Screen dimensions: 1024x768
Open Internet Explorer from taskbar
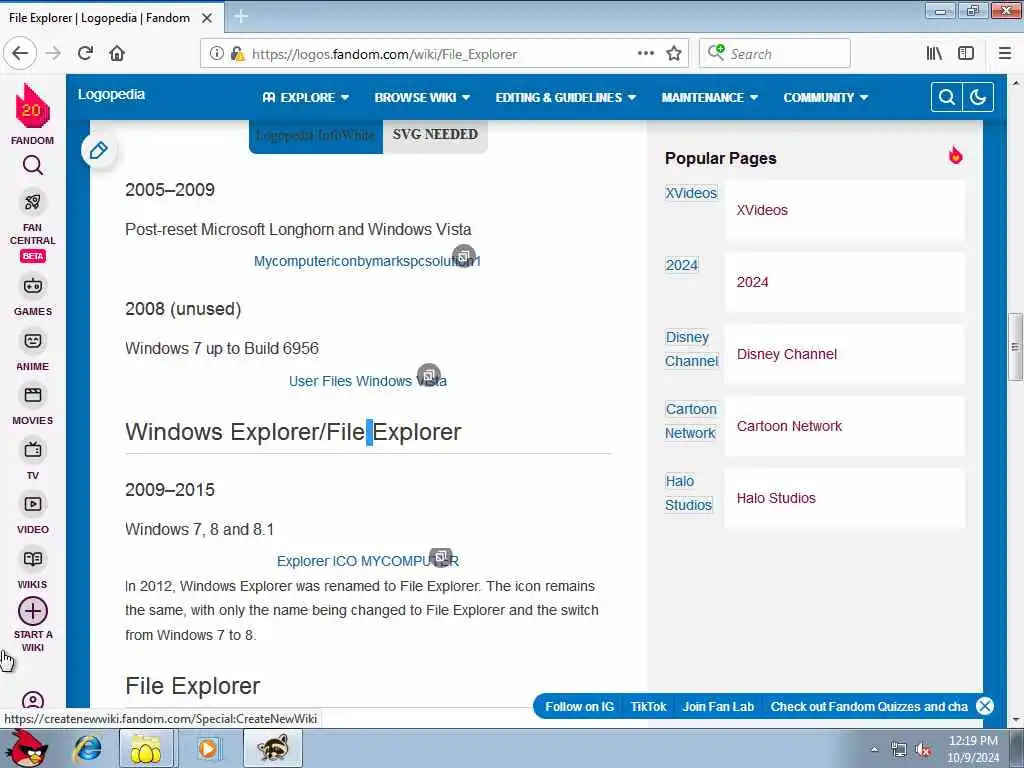pyautogui.click(x=88, y=748)
